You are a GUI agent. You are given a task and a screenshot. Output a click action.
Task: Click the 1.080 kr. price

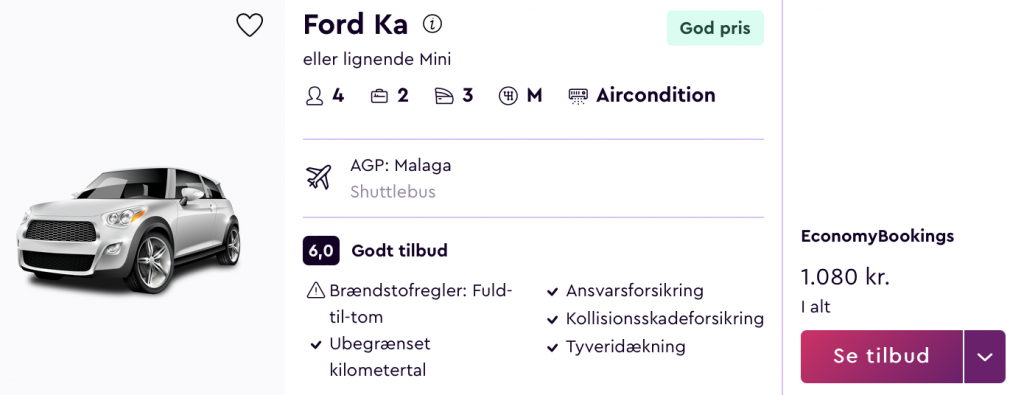846,277
